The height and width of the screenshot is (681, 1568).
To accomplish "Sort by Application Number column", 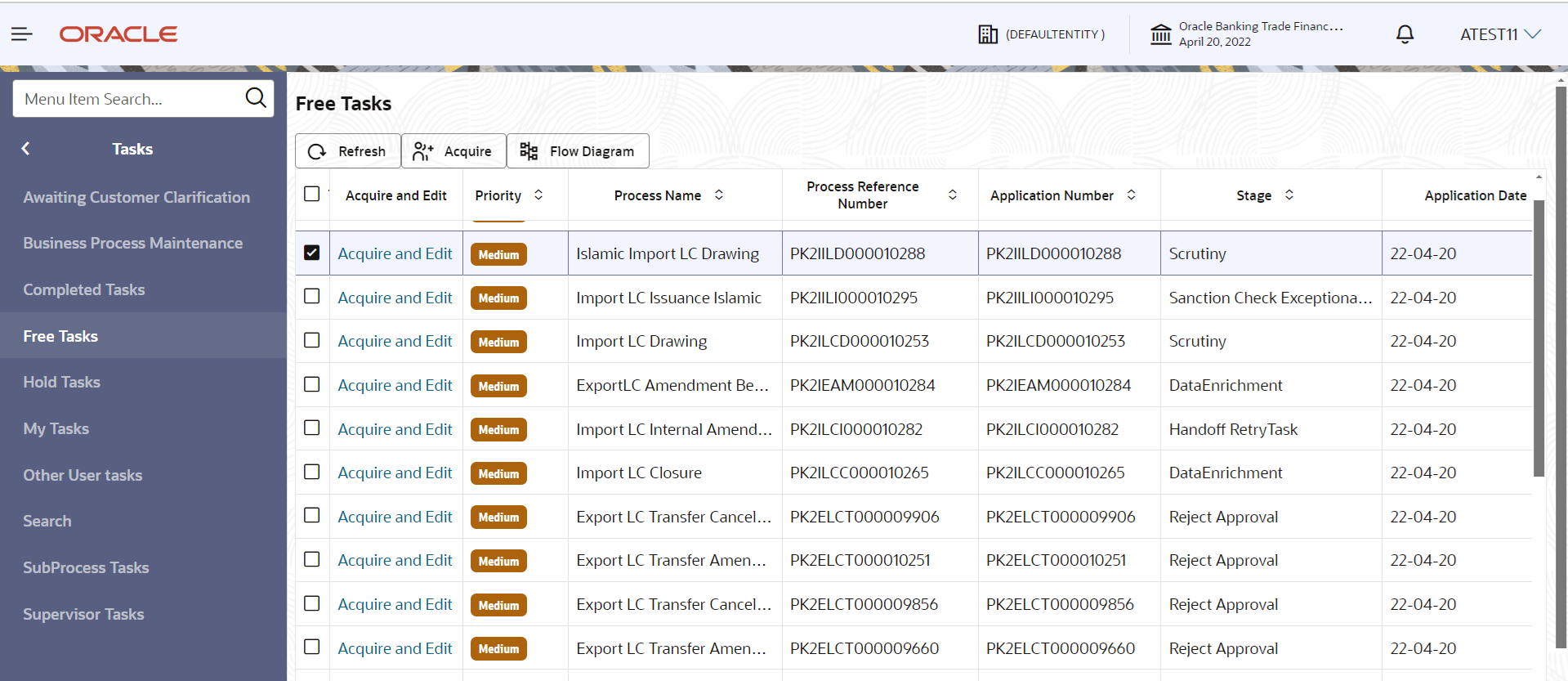I will pos(1132,195).
